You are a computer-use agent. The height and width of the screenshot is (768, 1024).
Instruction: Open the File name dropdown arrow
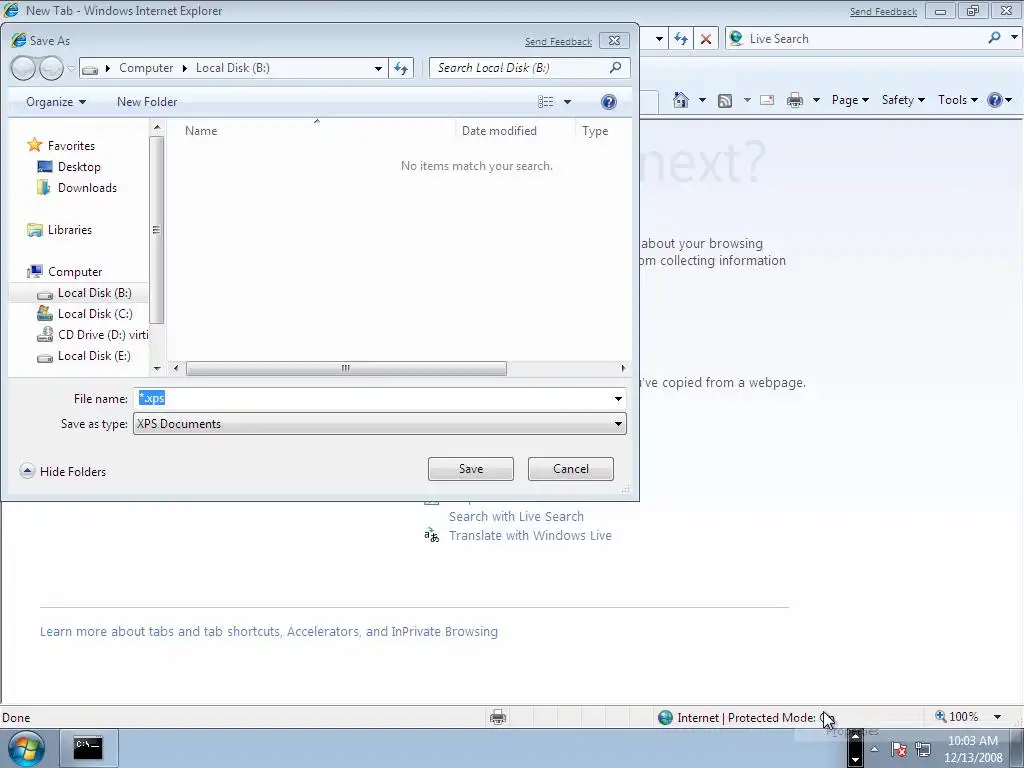tap(618, 398)
